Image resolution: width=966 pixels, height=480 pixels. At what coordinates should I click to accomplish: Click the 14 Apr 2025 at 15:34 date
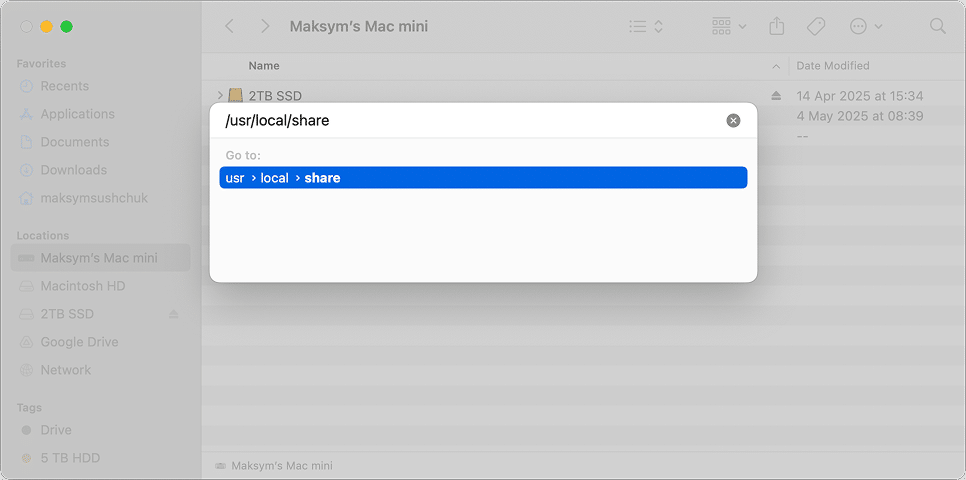[860, 96]
